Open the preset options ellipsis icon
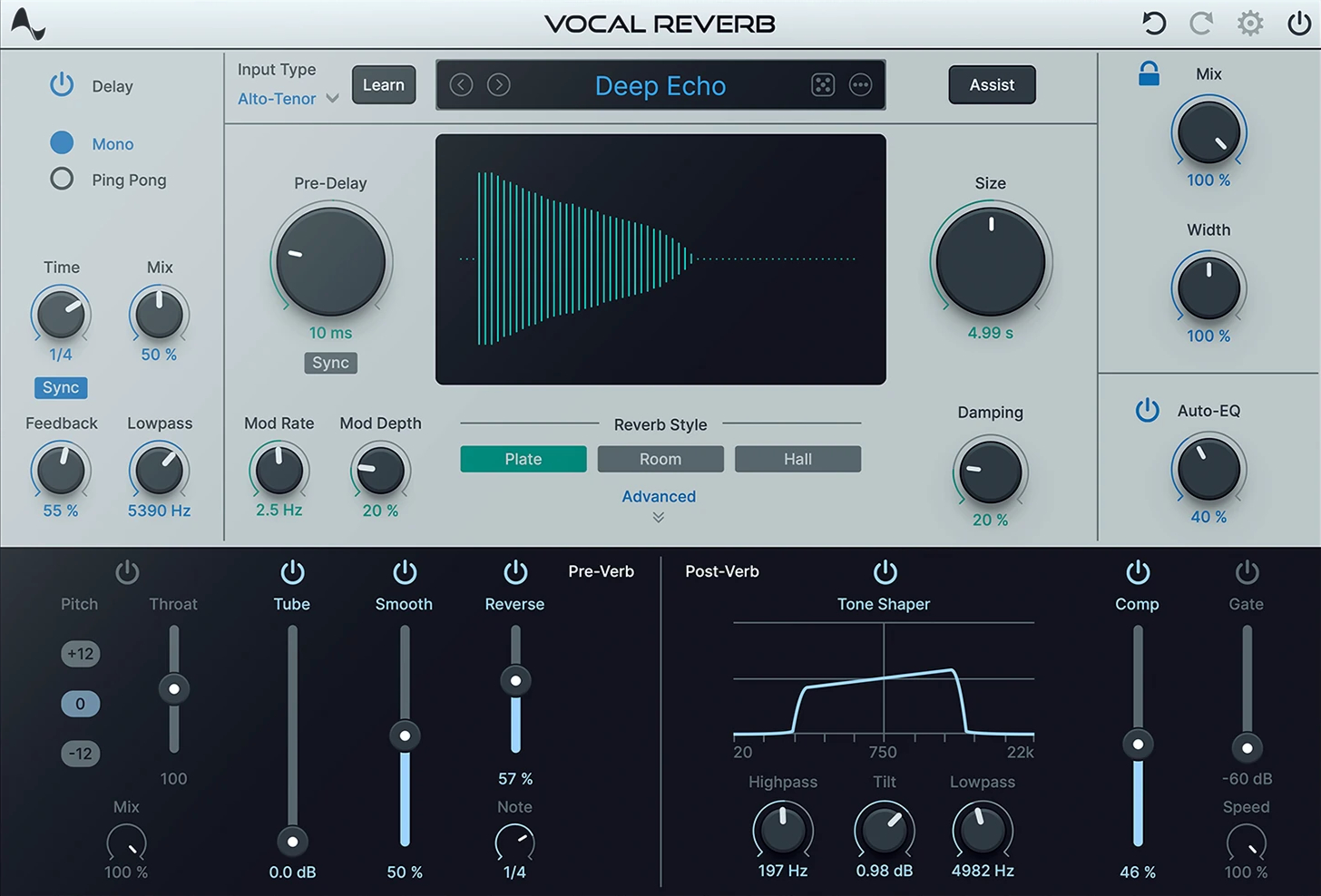 coord(860,84)
